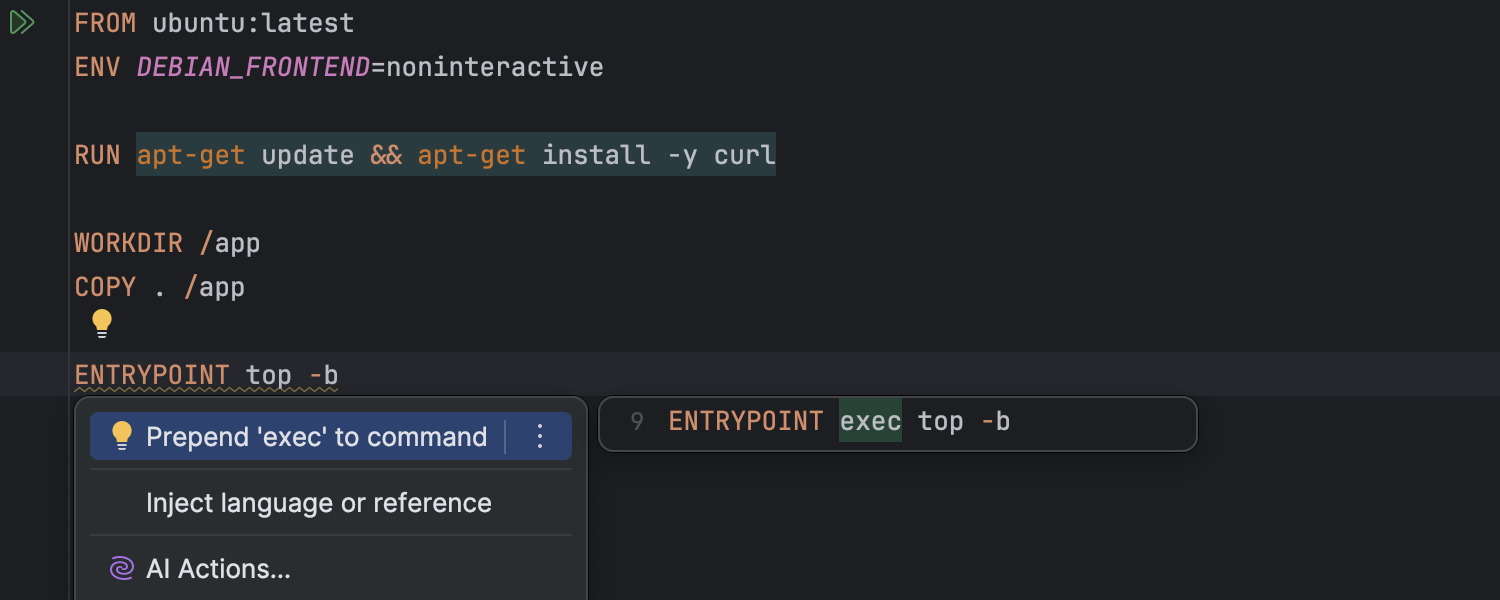Click the yellow lightbulb above the ENTRYPOINT line

[x=102, y=323]
